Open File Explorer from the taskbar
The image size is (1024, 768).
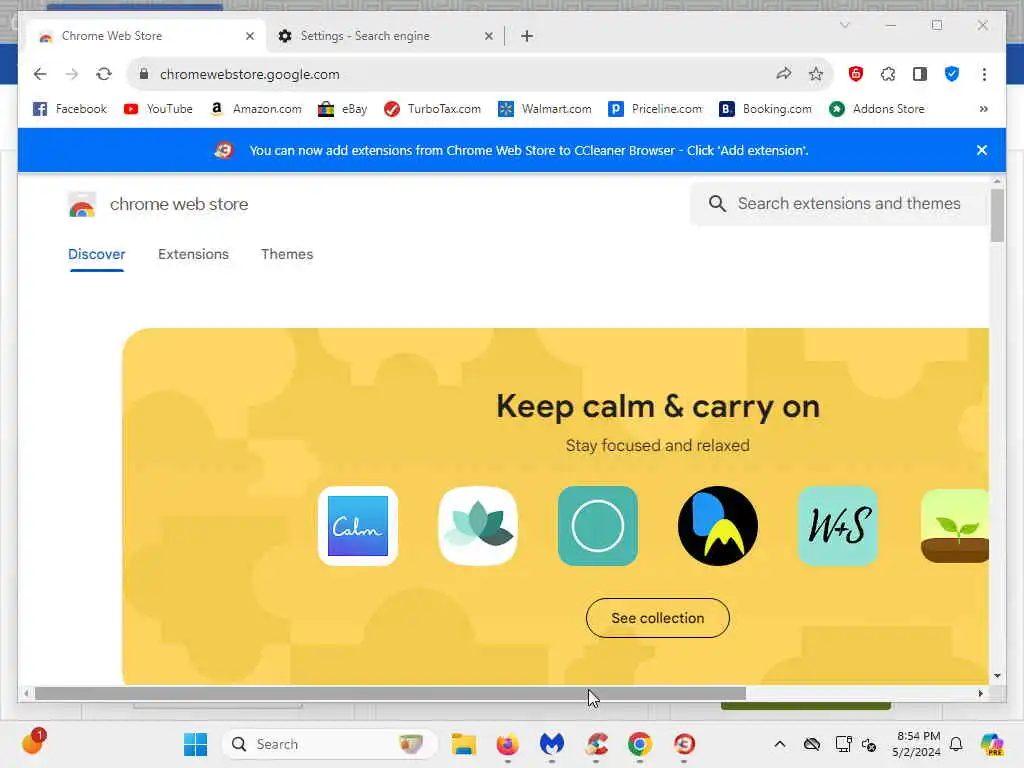click(x=464, y=744)
